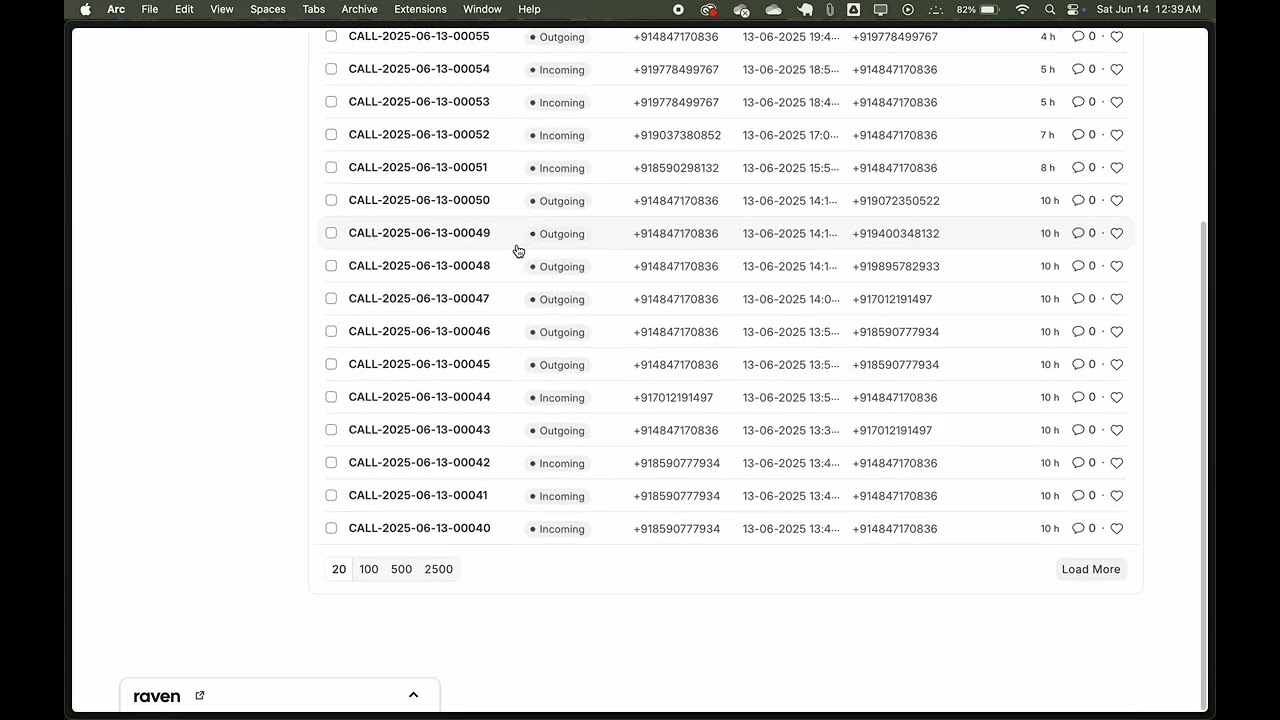Check the box beside CALL-2025-06-13-00047
The height and width of the screenshot is (720, 1280).
(331, 298)
